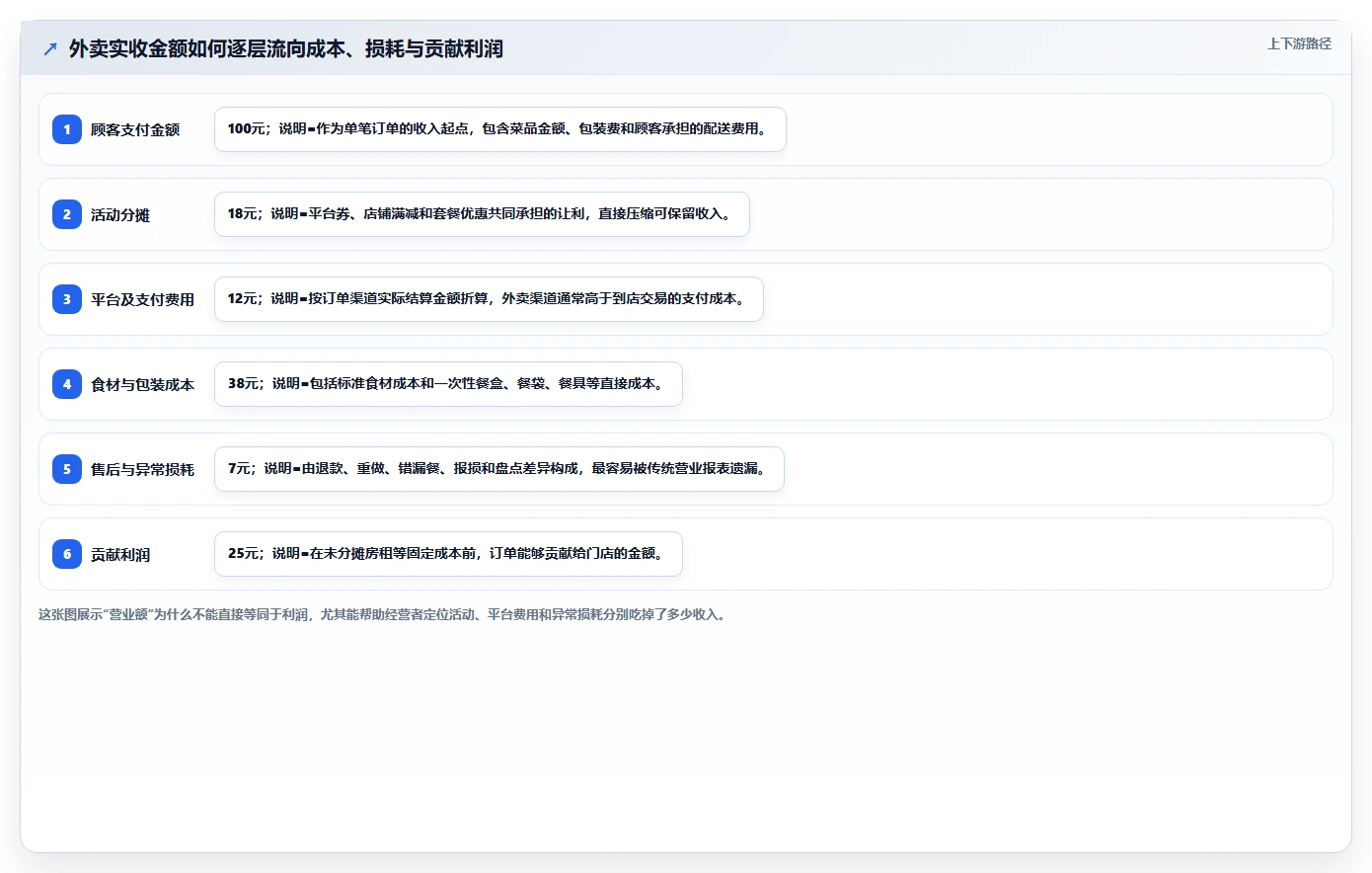The image size is (1372, 873).
Task: Select step badge number 4
Action: 67,384
